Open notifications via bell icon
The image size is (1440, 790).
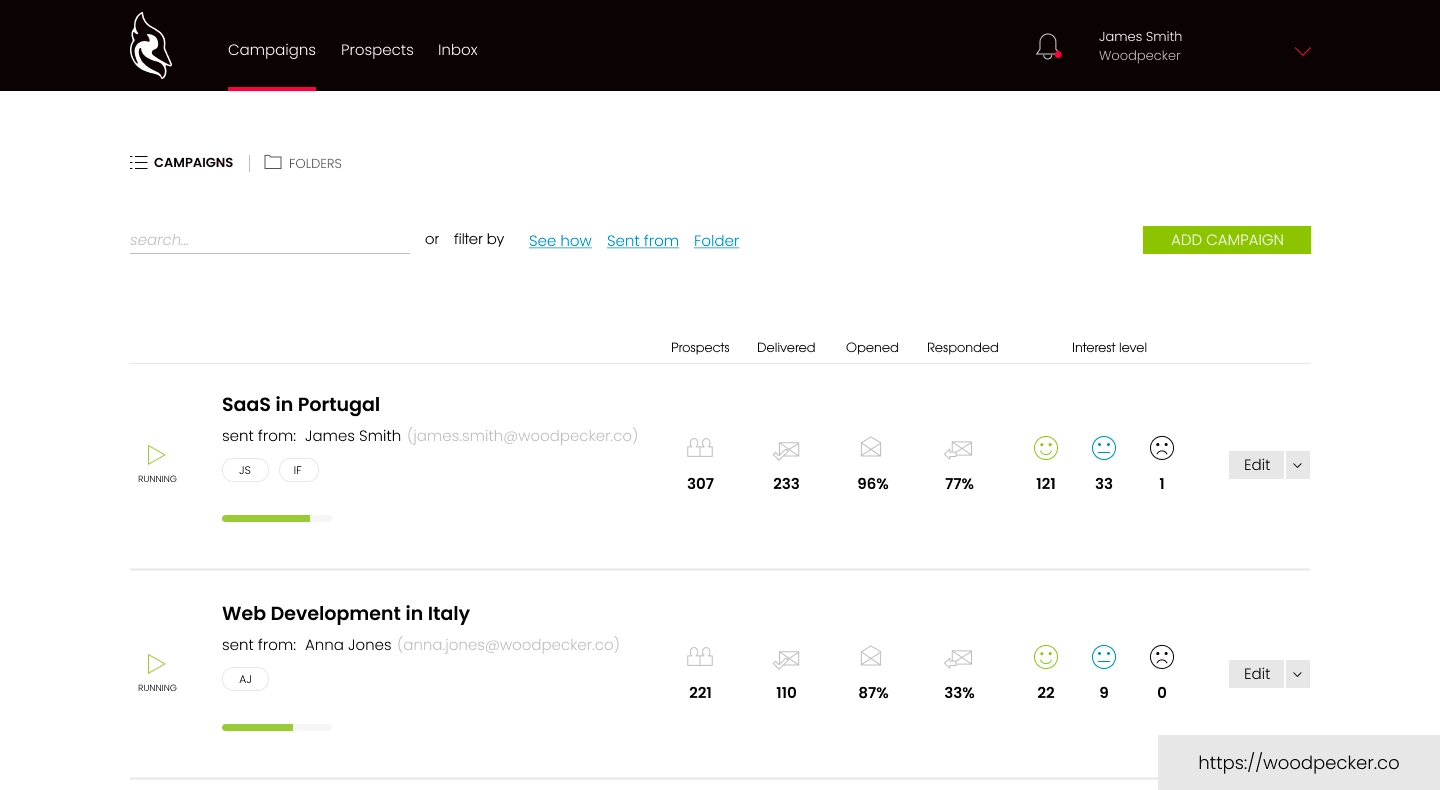(x=1047, y=46)
